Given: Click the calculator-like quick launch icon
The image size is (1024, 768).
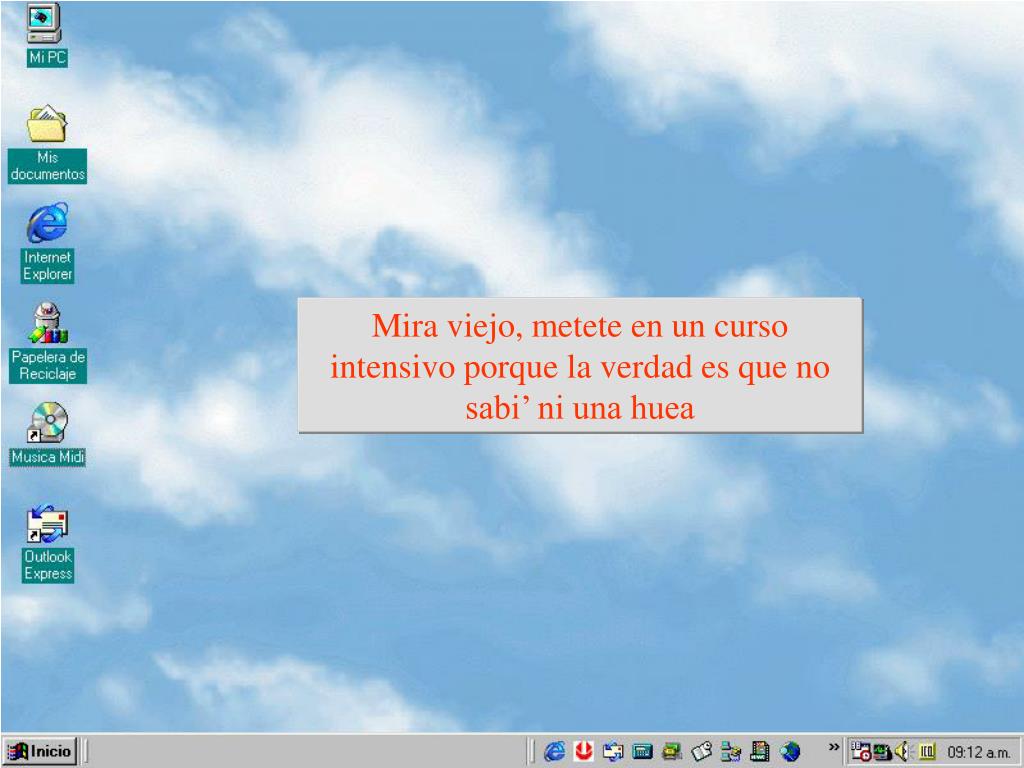Looking at the screenshot, I should [x=642, y=752].
